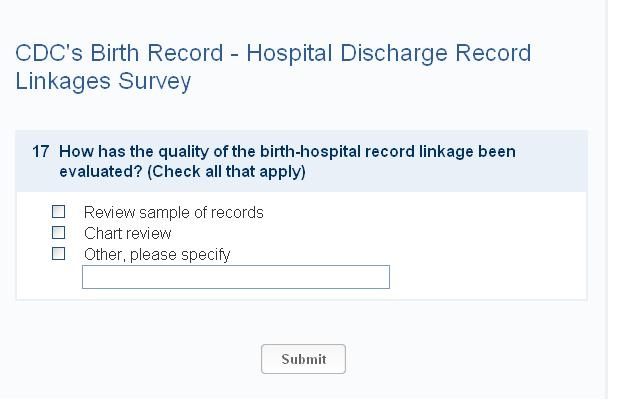Click the word 'evaluated?' in the question
This screenshot has width=640, height=400.
pyautogui.click(x=100, y=172)
